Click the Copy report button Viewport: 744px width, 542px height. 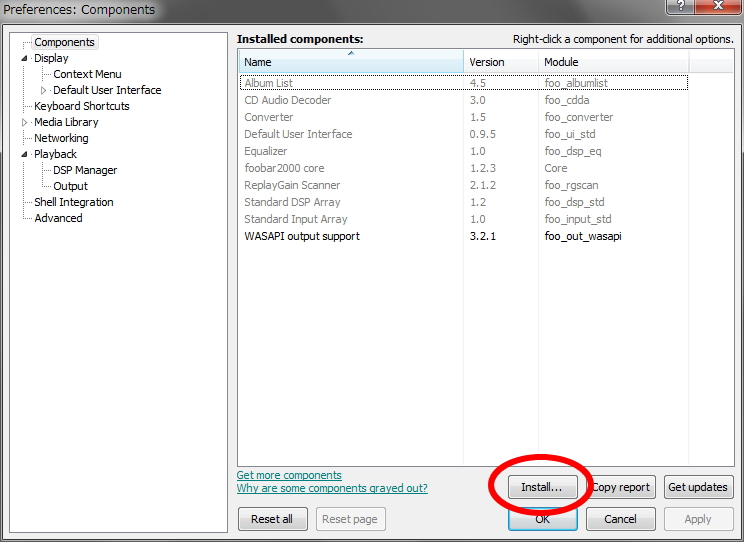621,487
